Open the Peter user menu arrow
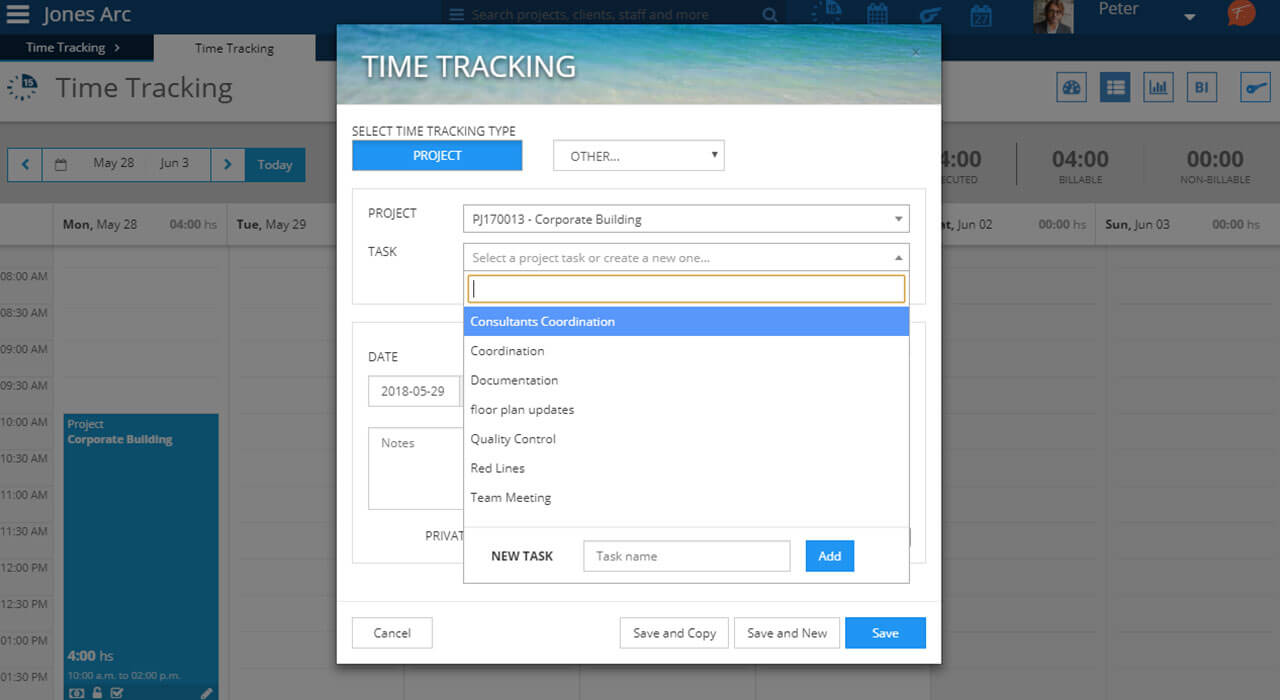 [x=1189, y=17]
